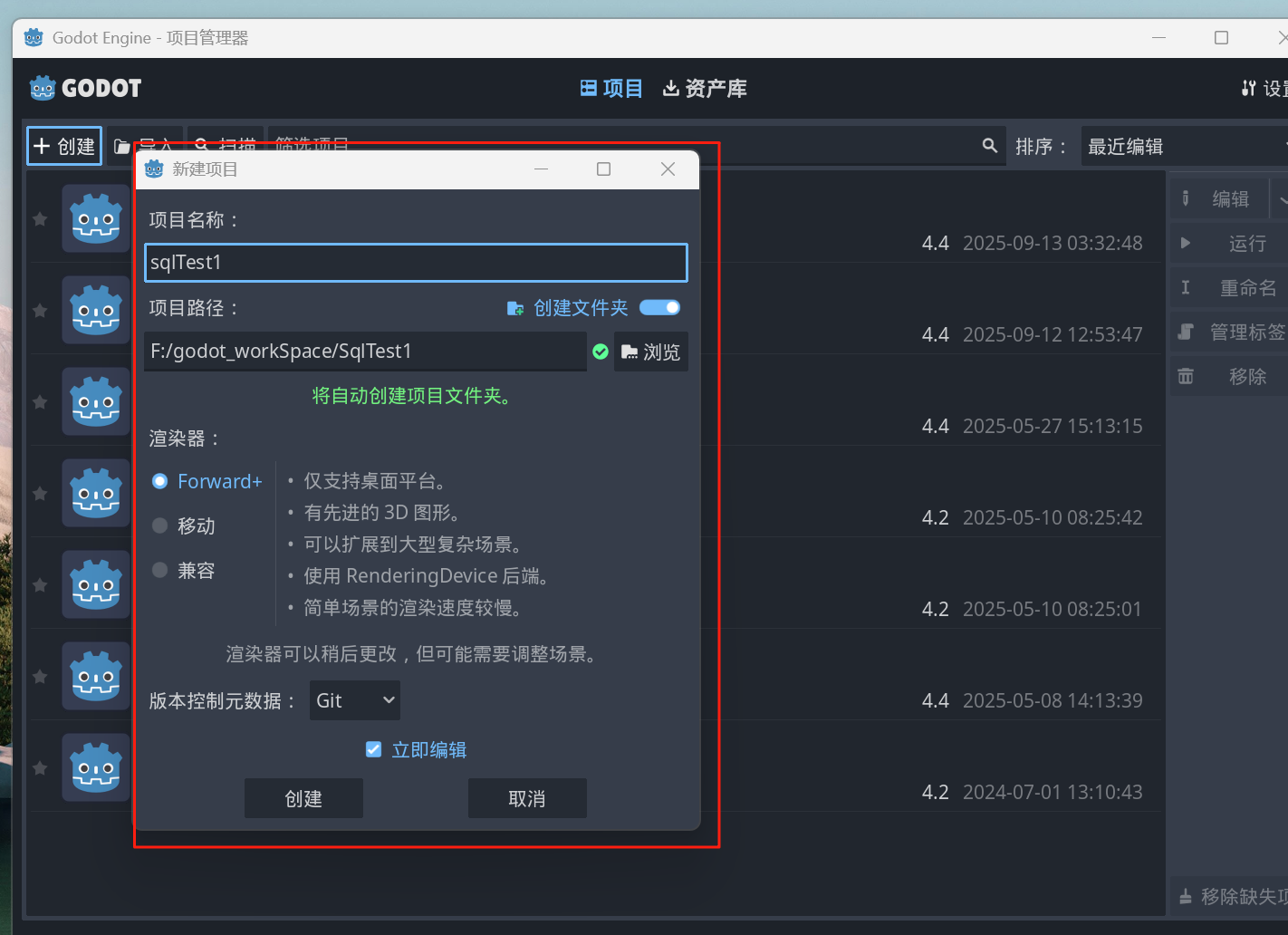This screenshot has height=935, width=1288.
Task: Click 取消 to cancel new project
Action: tap(527, 798)
